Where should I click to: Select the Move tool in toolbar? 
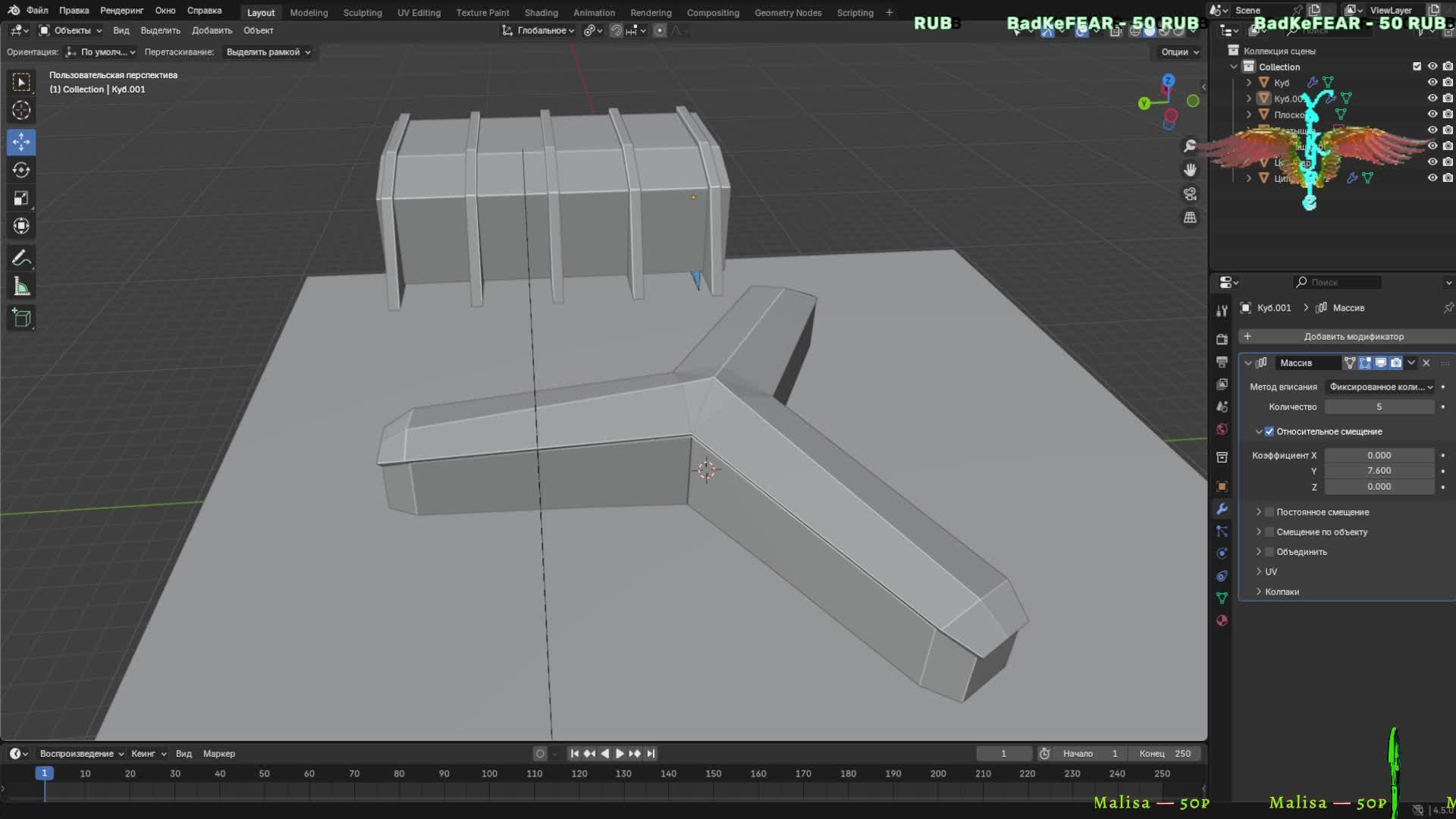(x=21, y=142)
